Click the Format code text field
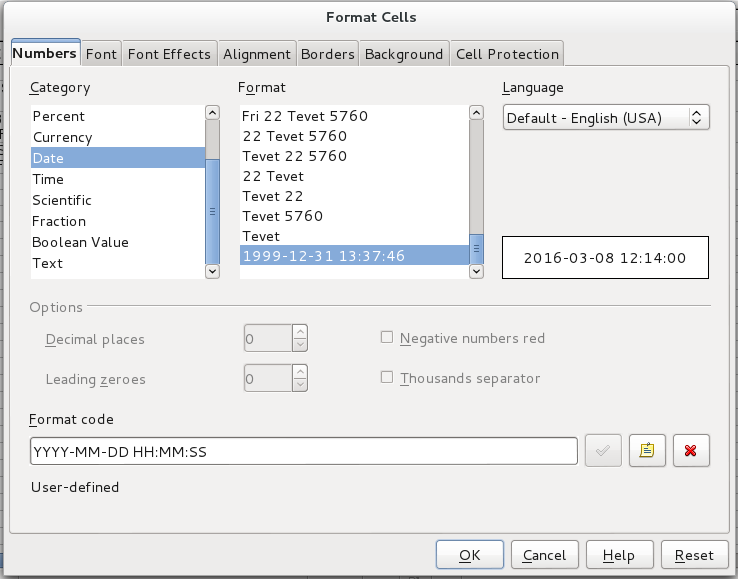Screen dimensions: 738x579 [x=304, y=451]
